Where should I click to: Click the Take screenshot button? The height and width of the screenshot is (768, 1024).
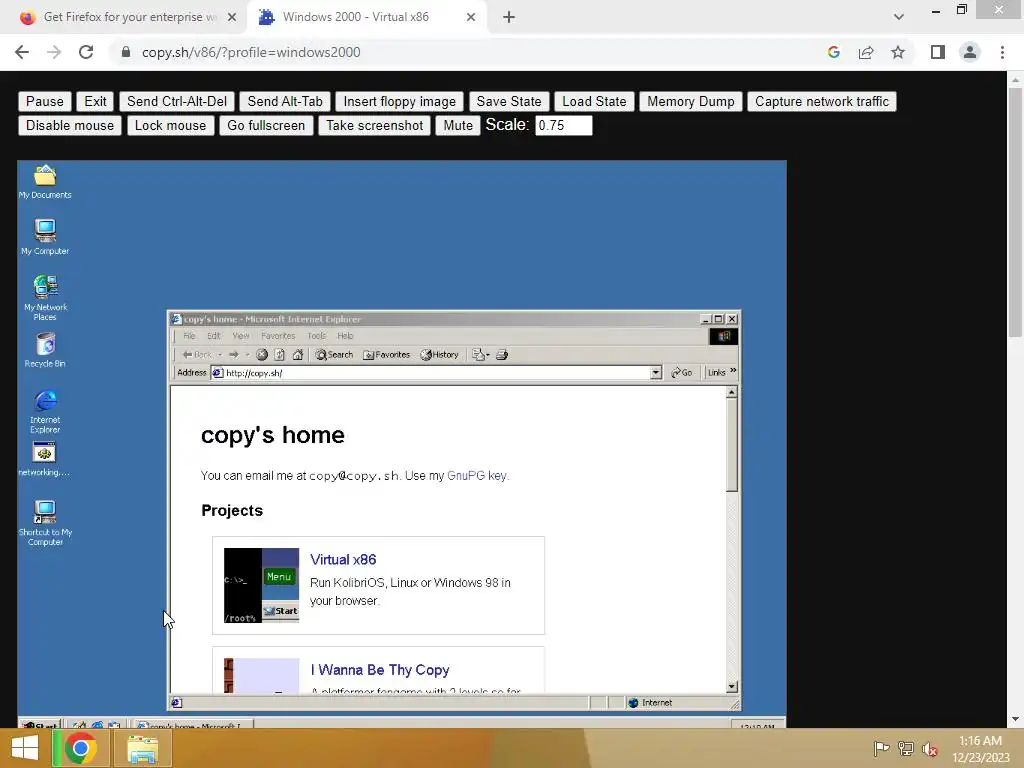click(375, 125)
